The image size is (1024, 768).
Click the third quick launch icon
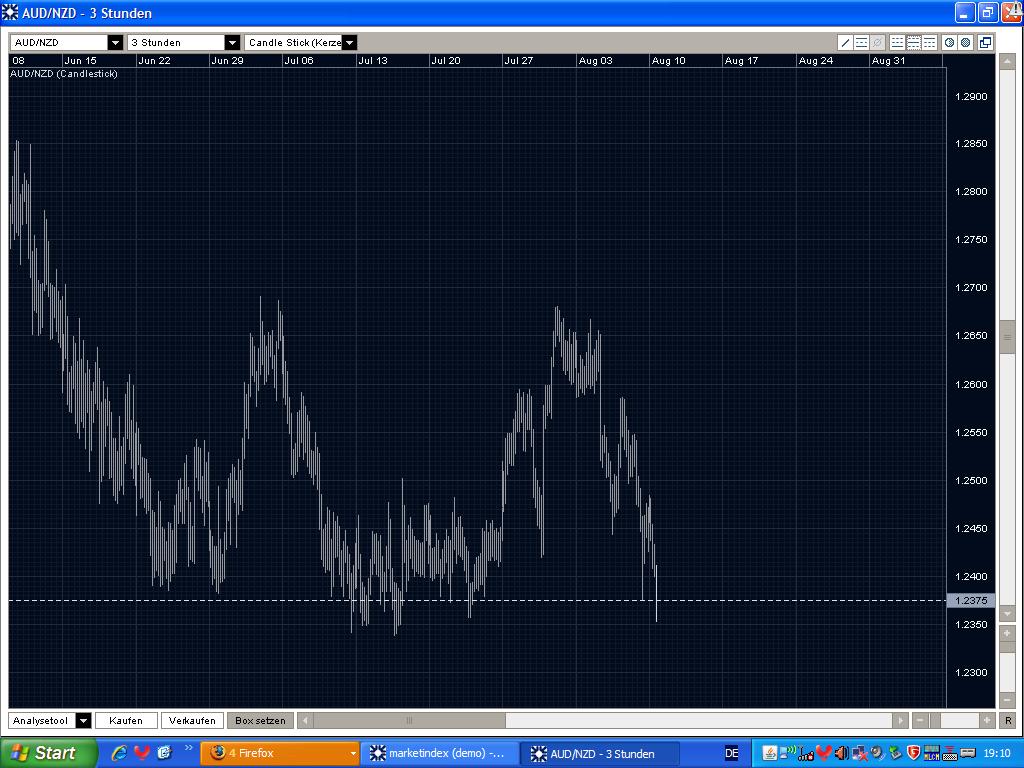164,753
